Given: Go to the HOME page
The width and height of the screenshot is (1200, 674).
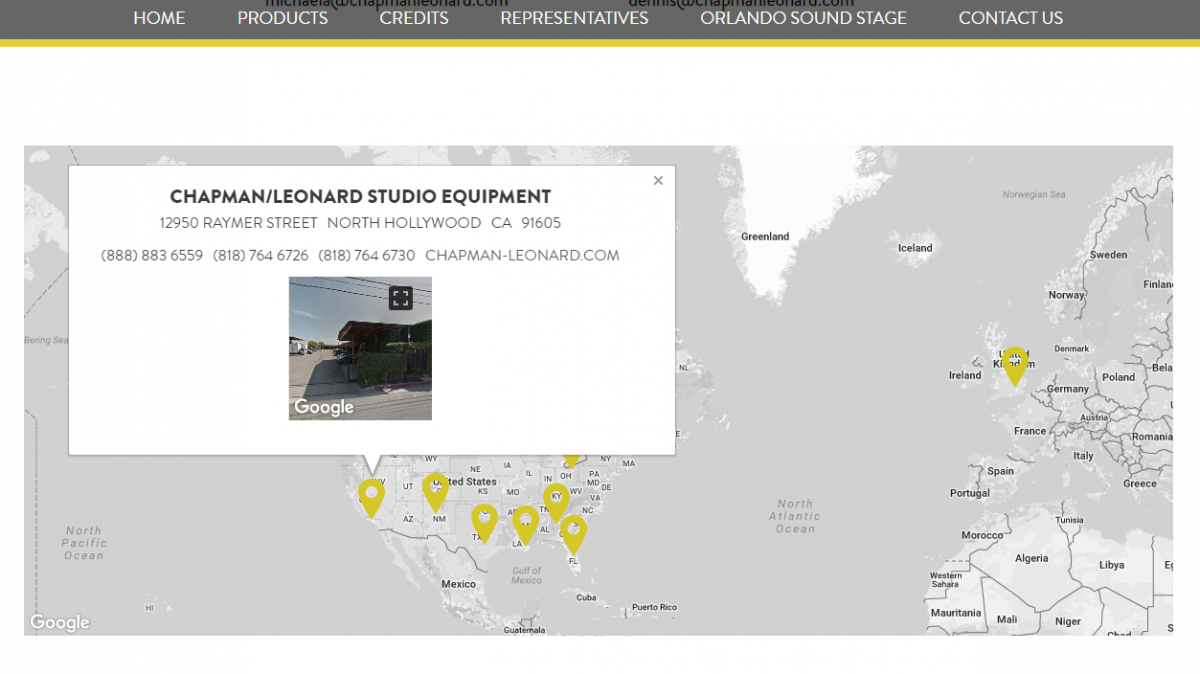Looking at the screenshot, I should tap(159, 18).
